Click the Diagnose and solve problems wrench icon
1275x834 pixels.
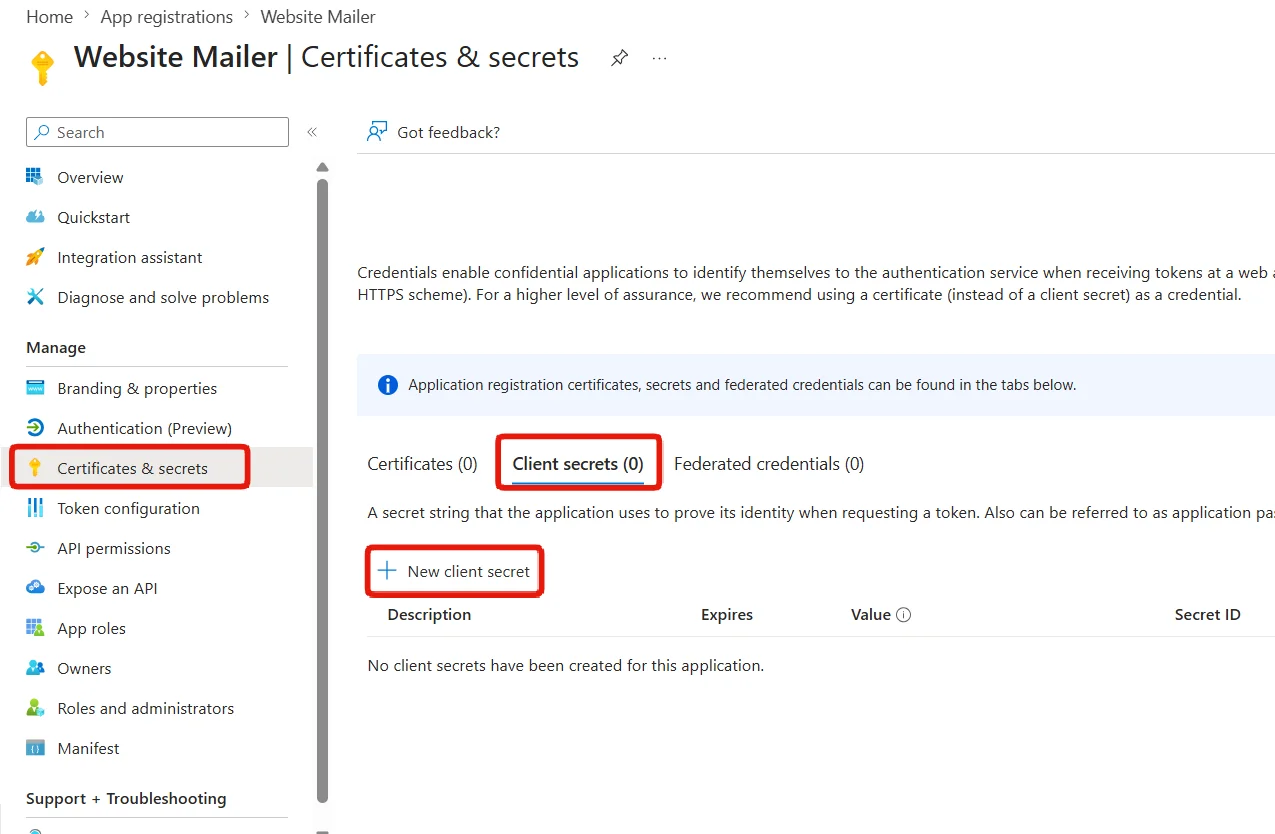coord(35,297)
